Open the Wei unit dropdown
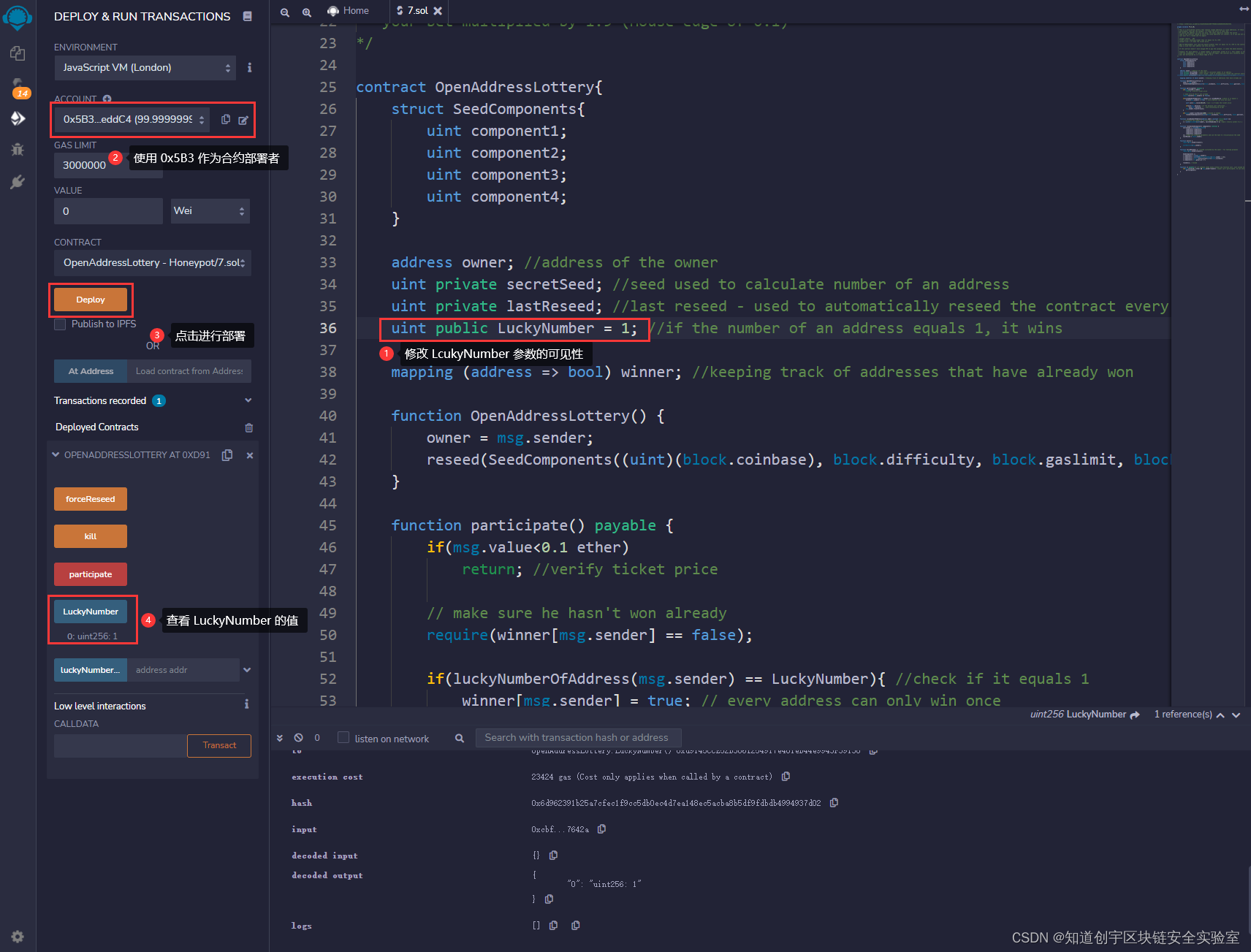This screenshot has width=1251, height=952. 210,211
